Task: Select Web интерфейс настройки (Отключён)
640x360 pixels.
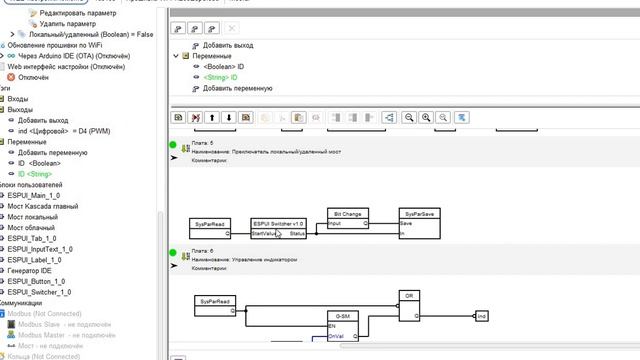Action: [x=66, y=67]
